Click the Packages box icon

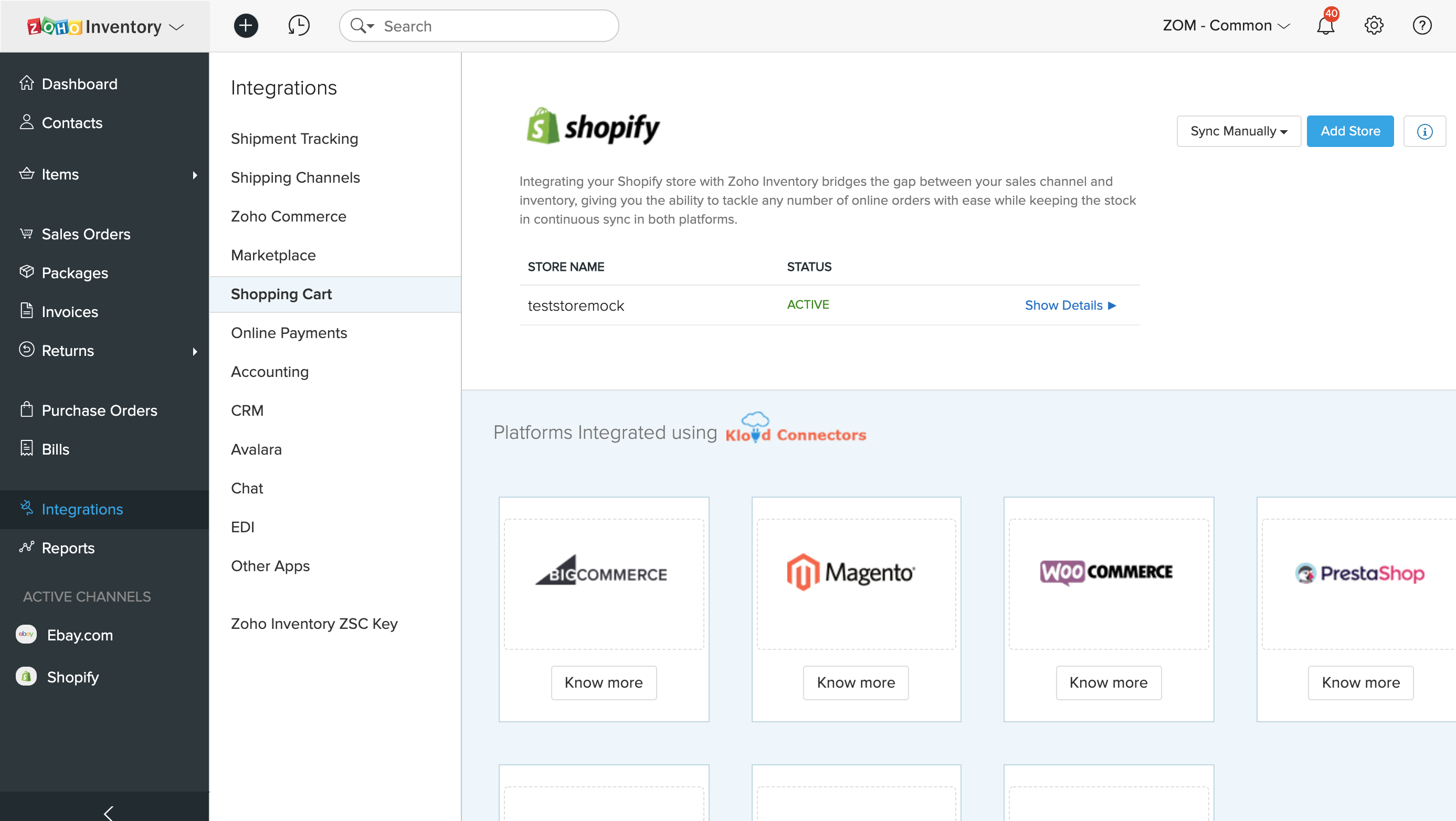27,272
